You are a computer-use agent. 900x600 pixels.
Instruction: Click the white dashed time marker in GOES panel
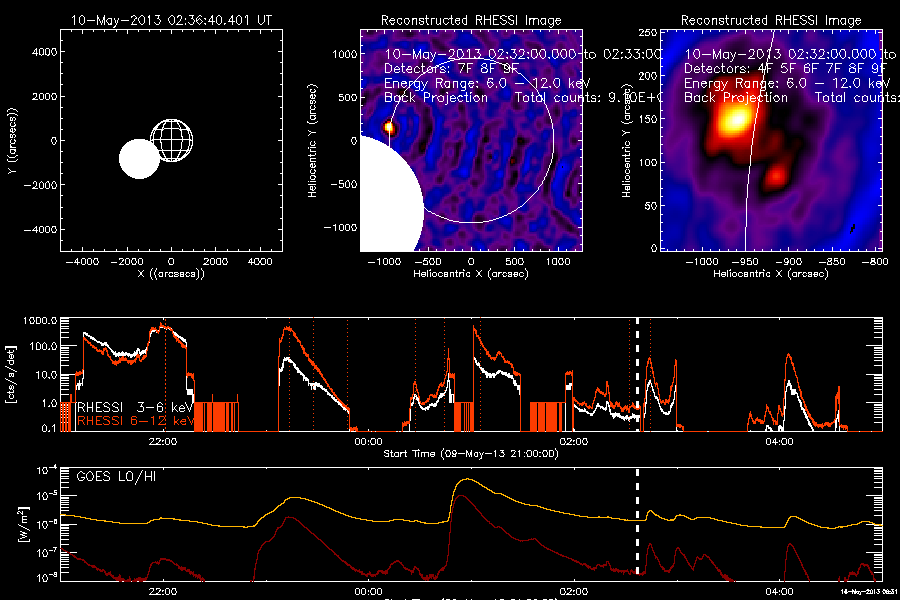point(637,522)
